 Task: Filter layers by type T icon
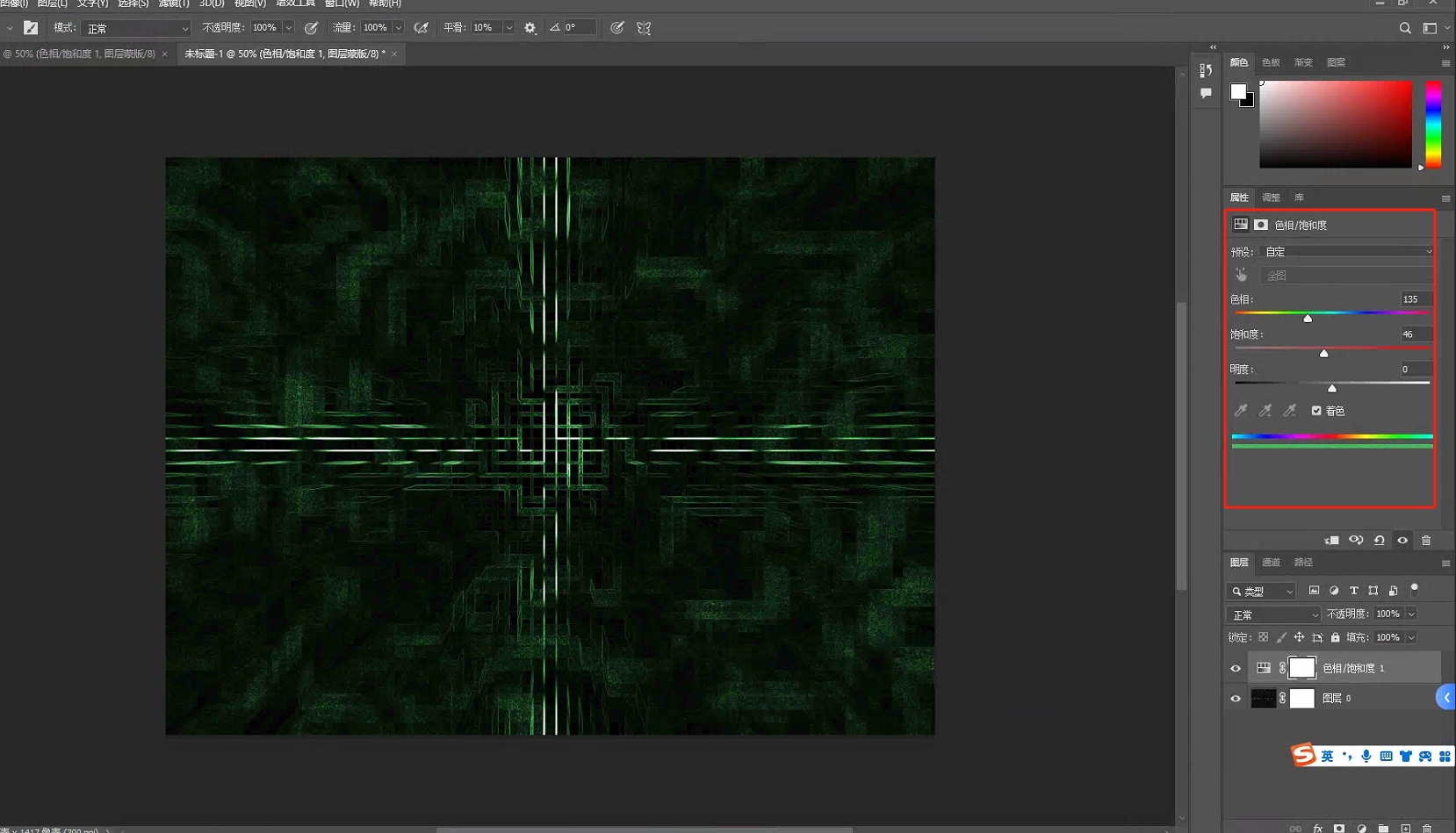(1353, 591)
